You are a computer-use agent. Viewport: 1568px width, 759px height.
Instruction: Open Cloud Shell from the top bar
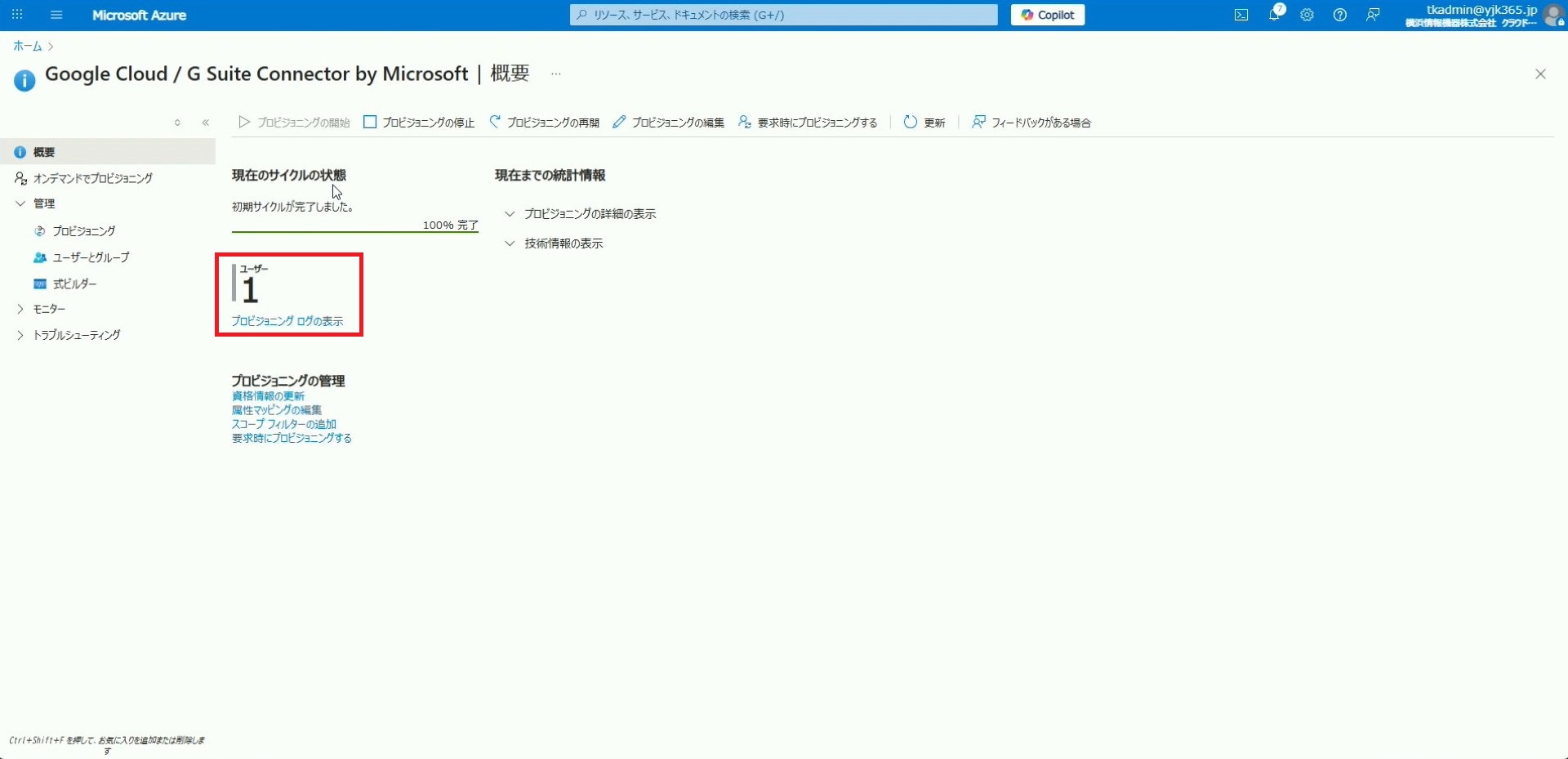1241,15
